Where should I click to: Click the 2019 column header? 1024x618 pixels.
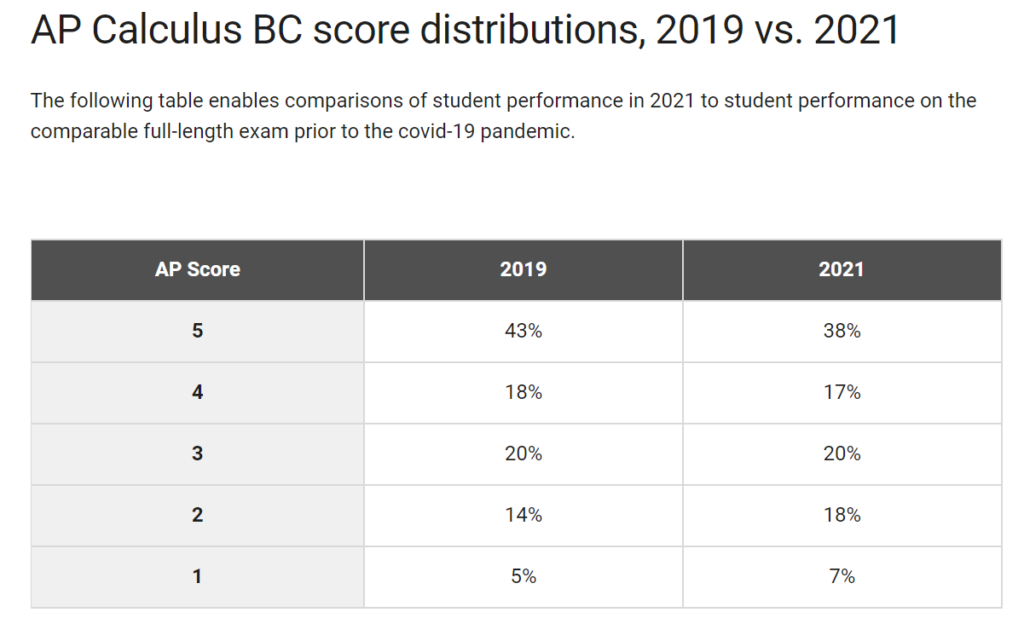[x=523, y=269]
